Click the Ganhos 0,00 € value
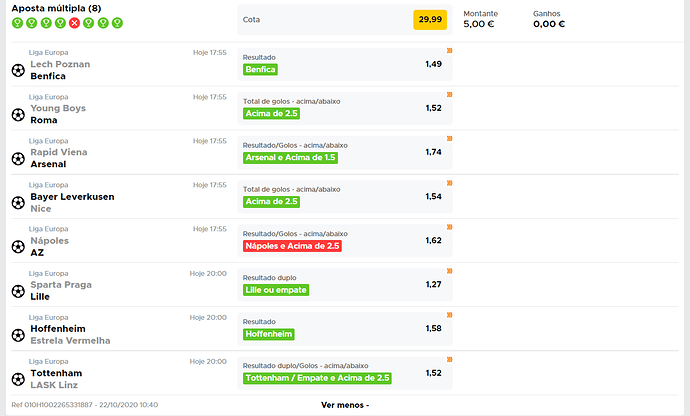Viewport: 690px width, 416px height. [549, 24]
